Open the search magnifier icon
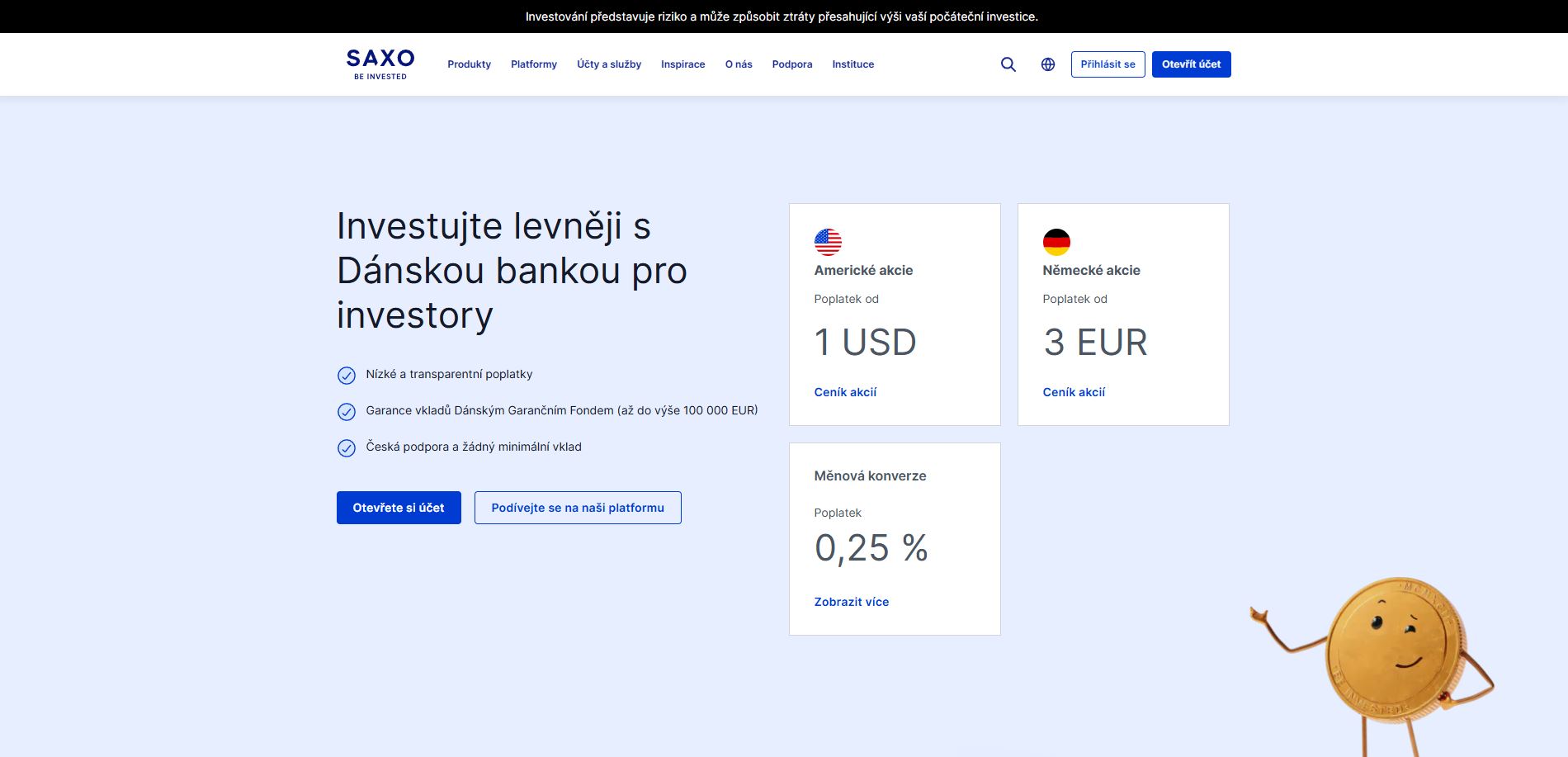 [1008, 64]
